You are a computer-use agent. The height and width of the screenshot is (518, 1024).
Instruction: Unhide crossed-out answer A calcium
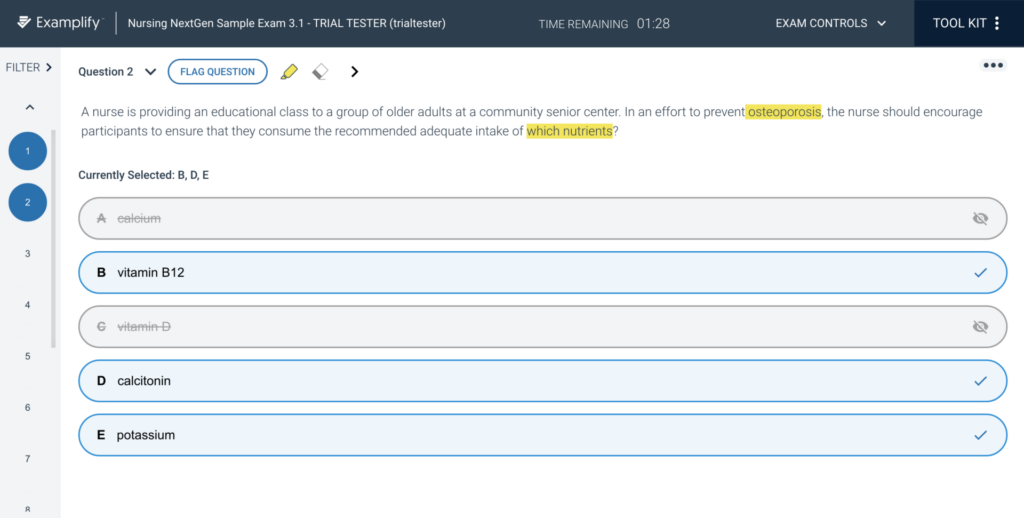(980, 218)
